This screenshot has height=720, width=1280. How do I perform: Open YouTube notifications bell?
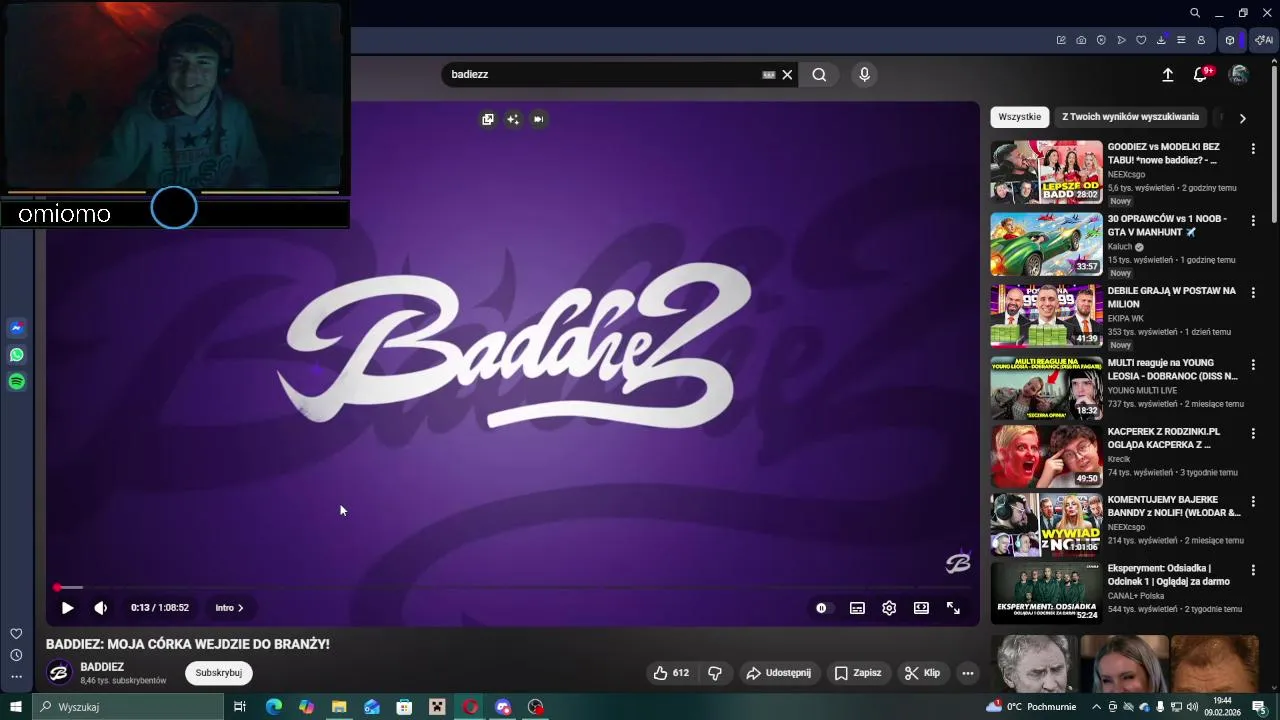(x=1201, y=74)
